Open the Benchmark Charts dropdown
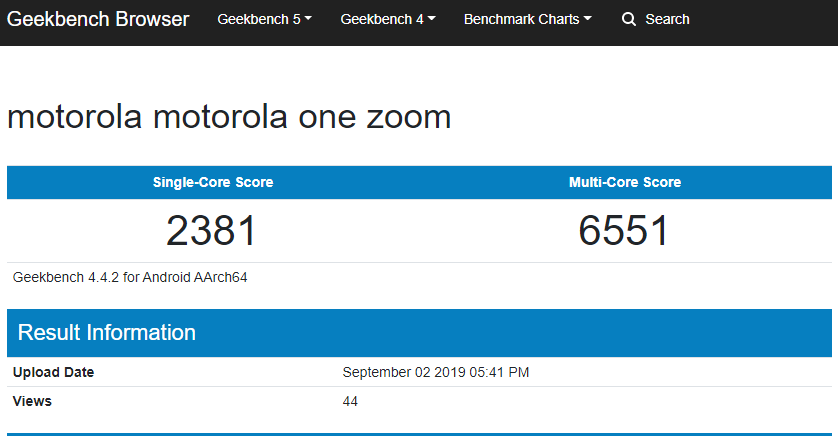 [527, 19]
